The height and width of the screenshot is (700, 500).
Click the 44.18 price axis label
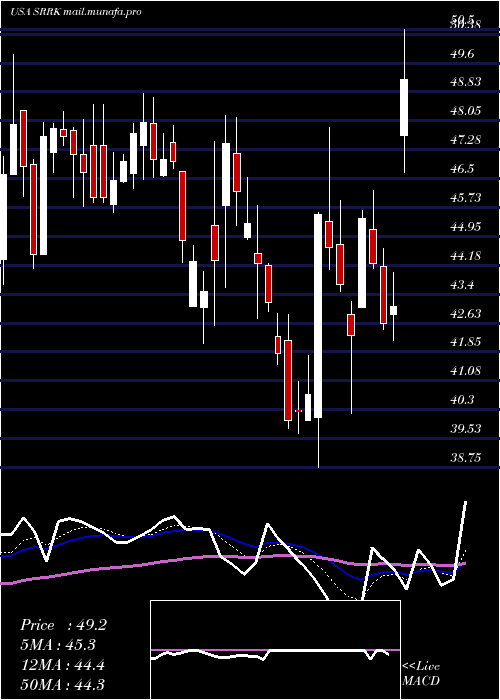(x=466, y=256)
